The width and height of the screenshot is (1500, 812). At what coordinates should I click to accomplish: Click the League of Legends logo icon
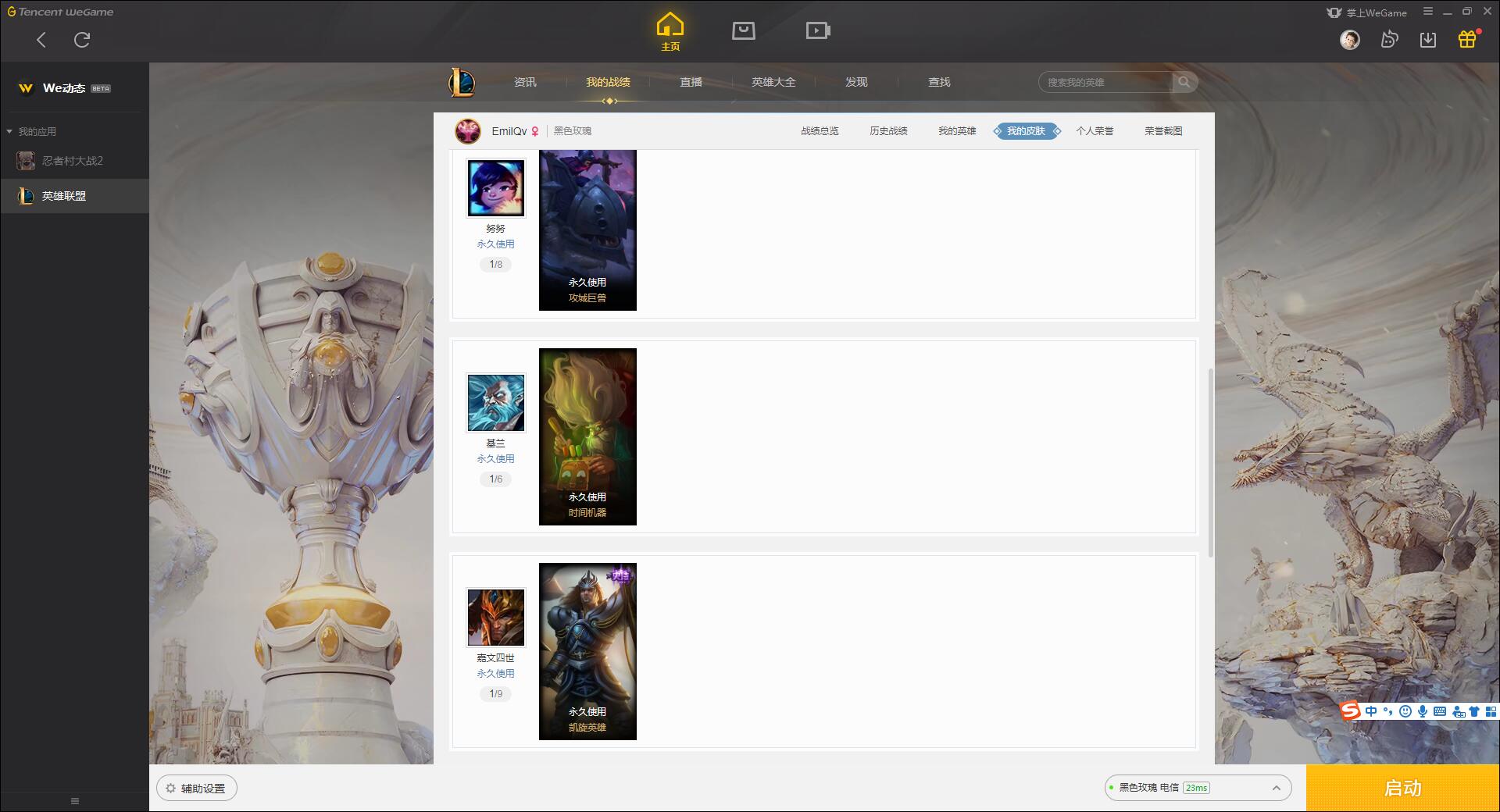[x=462, y=82]
